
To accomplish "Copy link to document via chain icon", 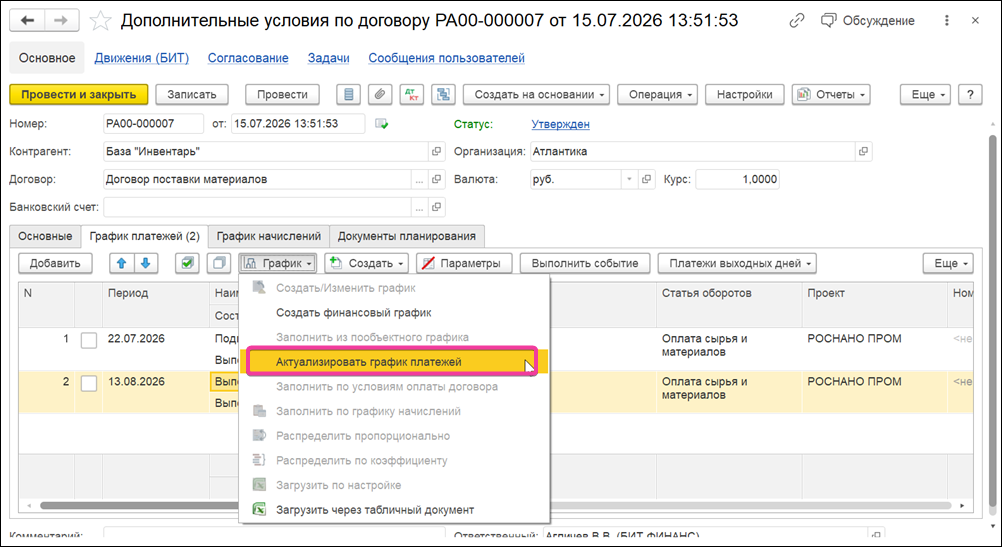I will tap(796, 21).
